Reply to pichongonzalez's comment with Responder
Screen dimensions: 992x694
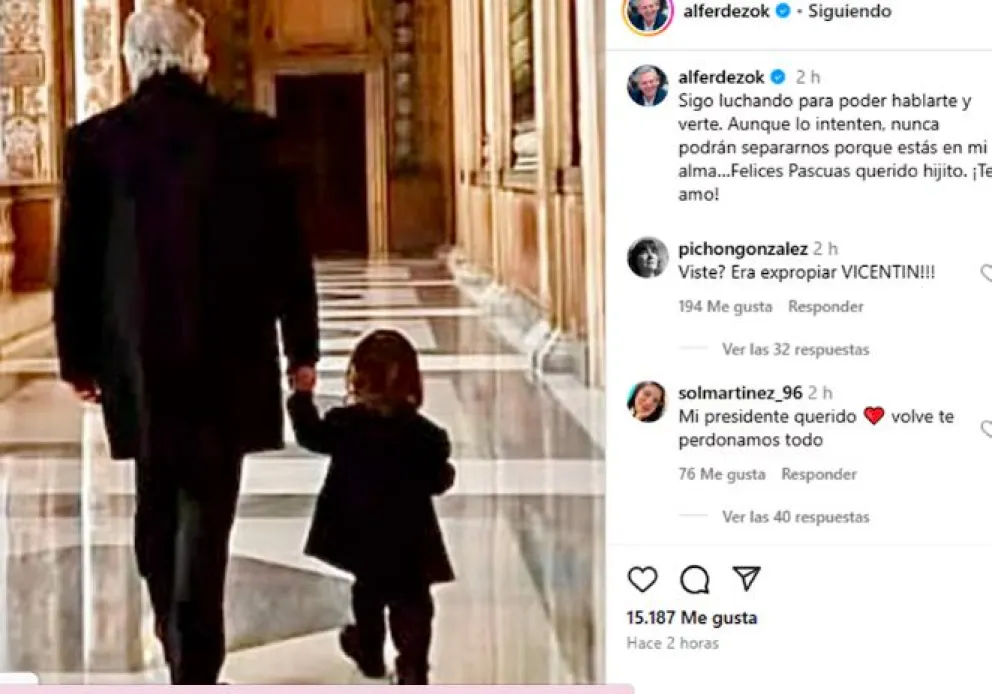826,306
